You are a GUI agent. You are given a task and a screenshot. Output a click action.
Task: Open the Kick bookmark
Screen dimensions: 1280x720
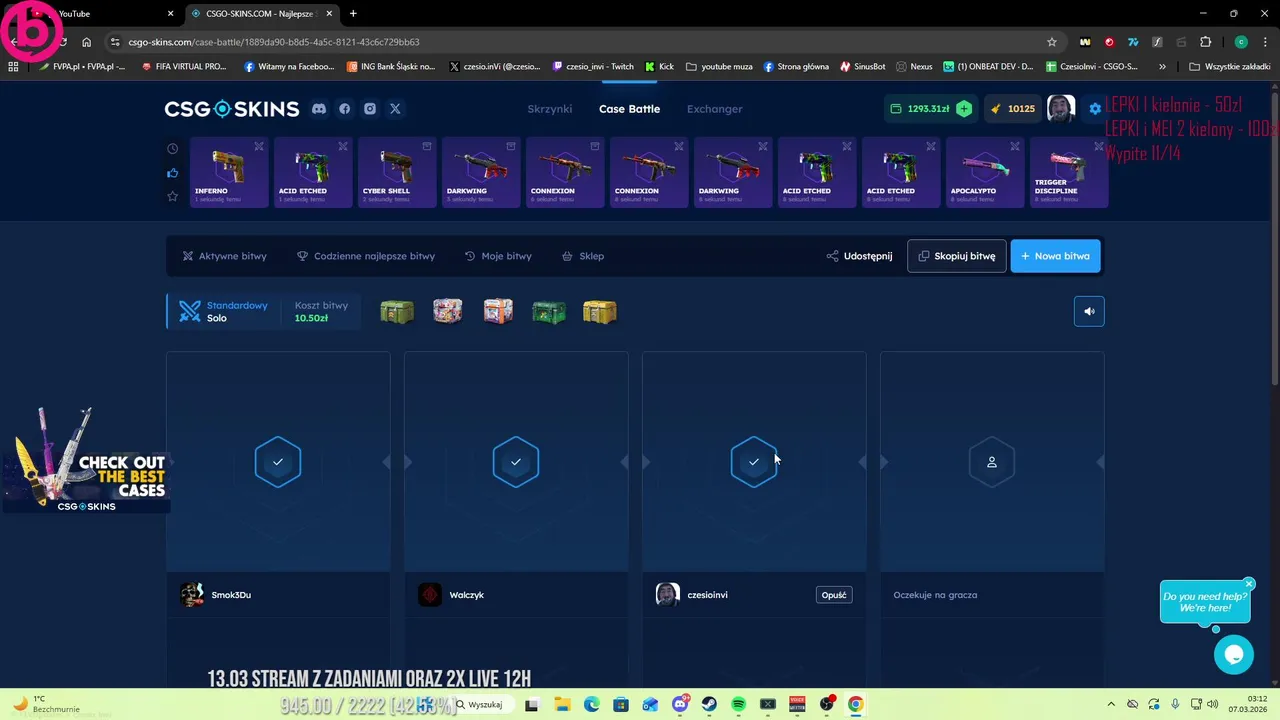click(x=659, y=66)
